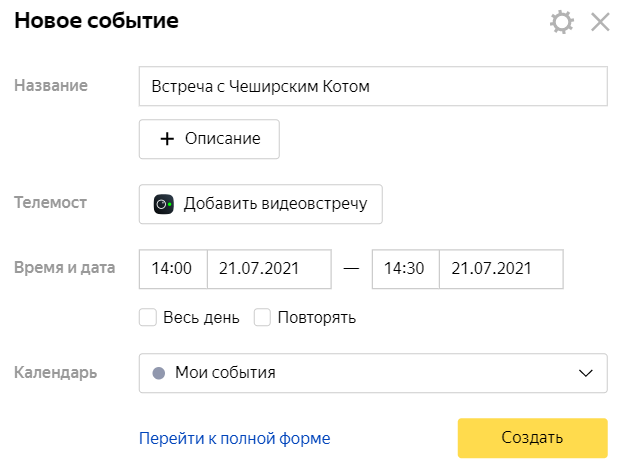The image size is (623, 467).
Task: Click the Создать button
Action: pyautogui.click(x=532, y=438)
